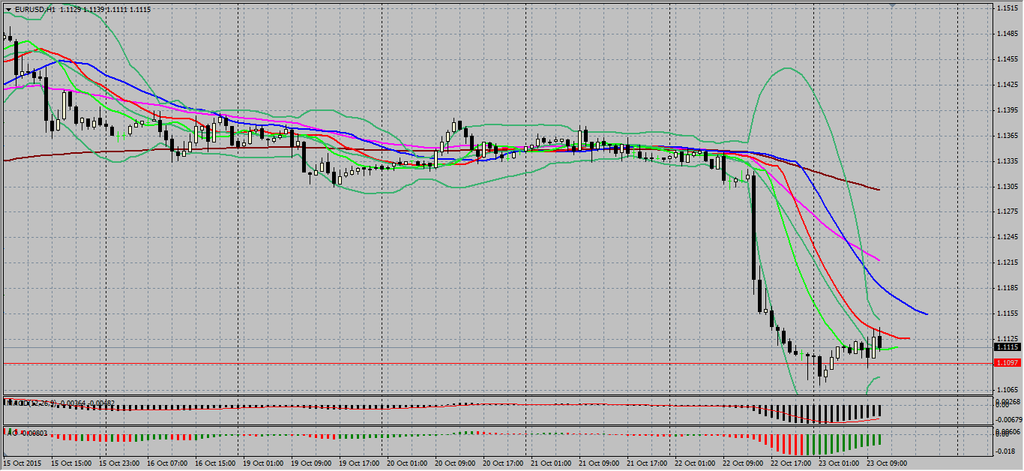Click the 20 Oct 09:00 time label
This screenshot has height=471, width=1024.
click(x=454, y=463)
